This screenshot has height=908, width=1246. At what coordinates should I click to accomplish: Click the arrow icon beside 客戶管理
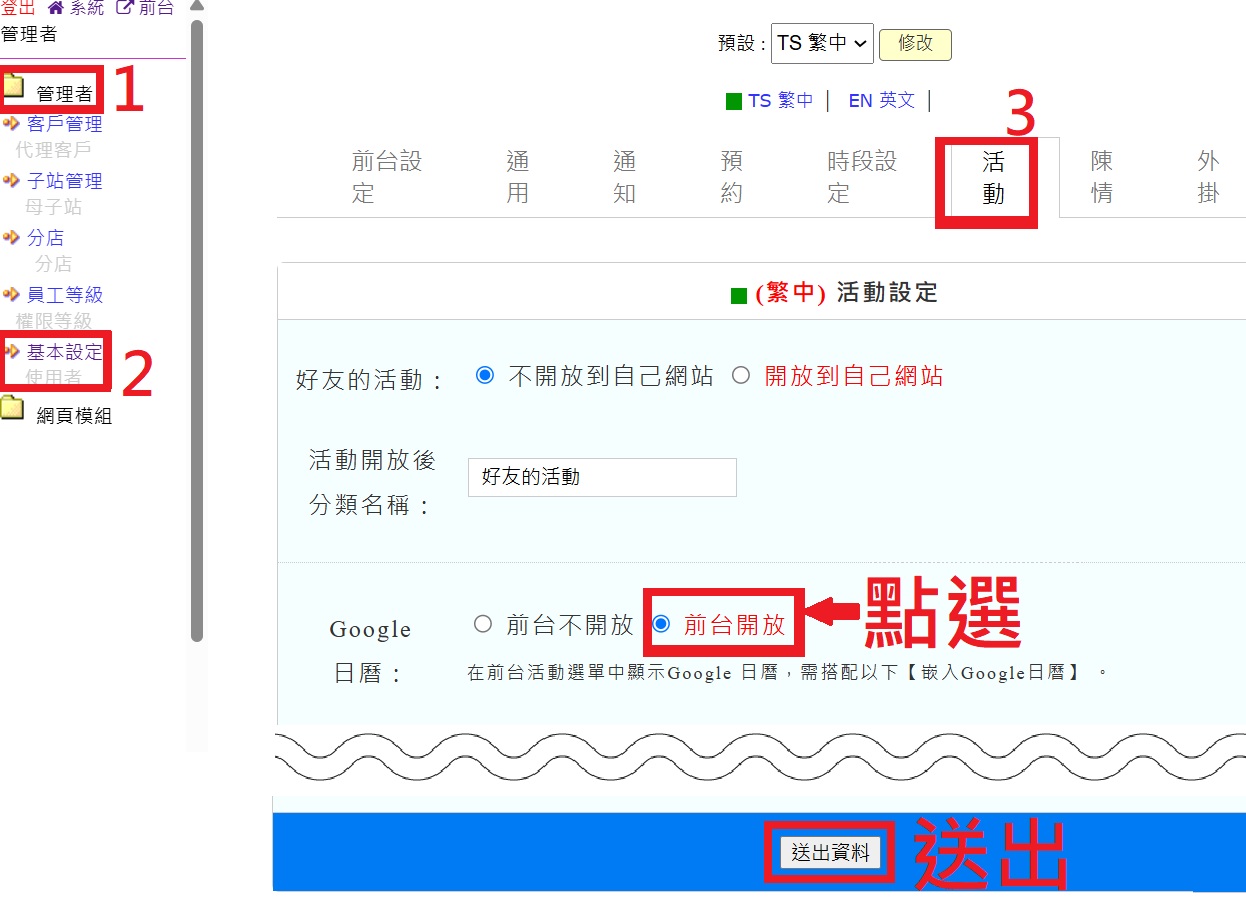point(12,124)
